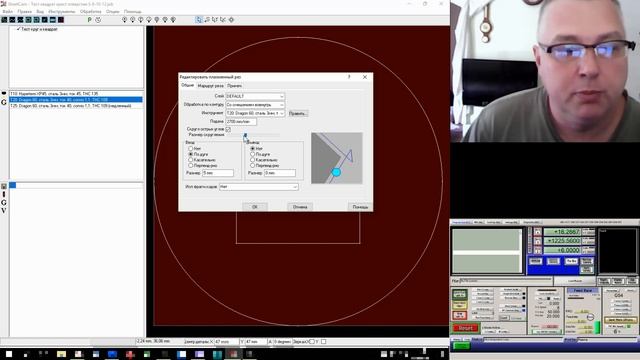Image resolution: width=640 pixels, height=360 pixels.
Task: Switch to the Общие tab in dialog
Action: coord(187,85)
